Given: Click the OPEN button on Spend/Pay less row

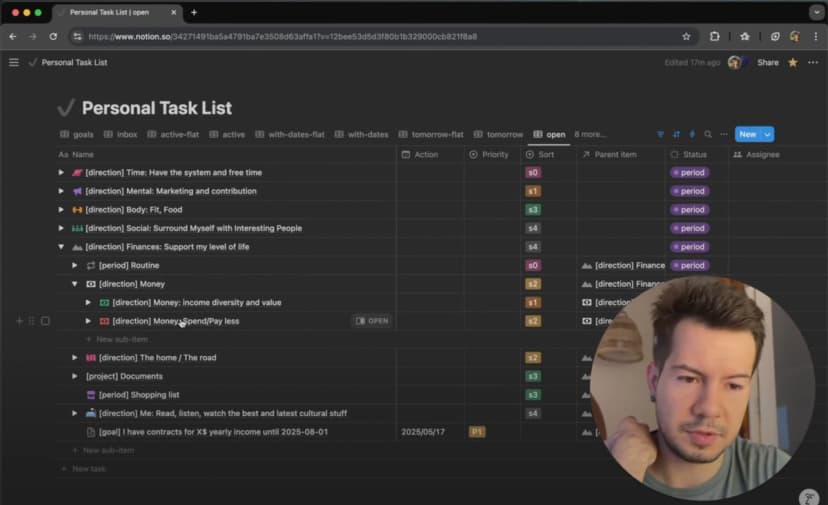Looking at the screenshot, I should click(x=372, y=321).
